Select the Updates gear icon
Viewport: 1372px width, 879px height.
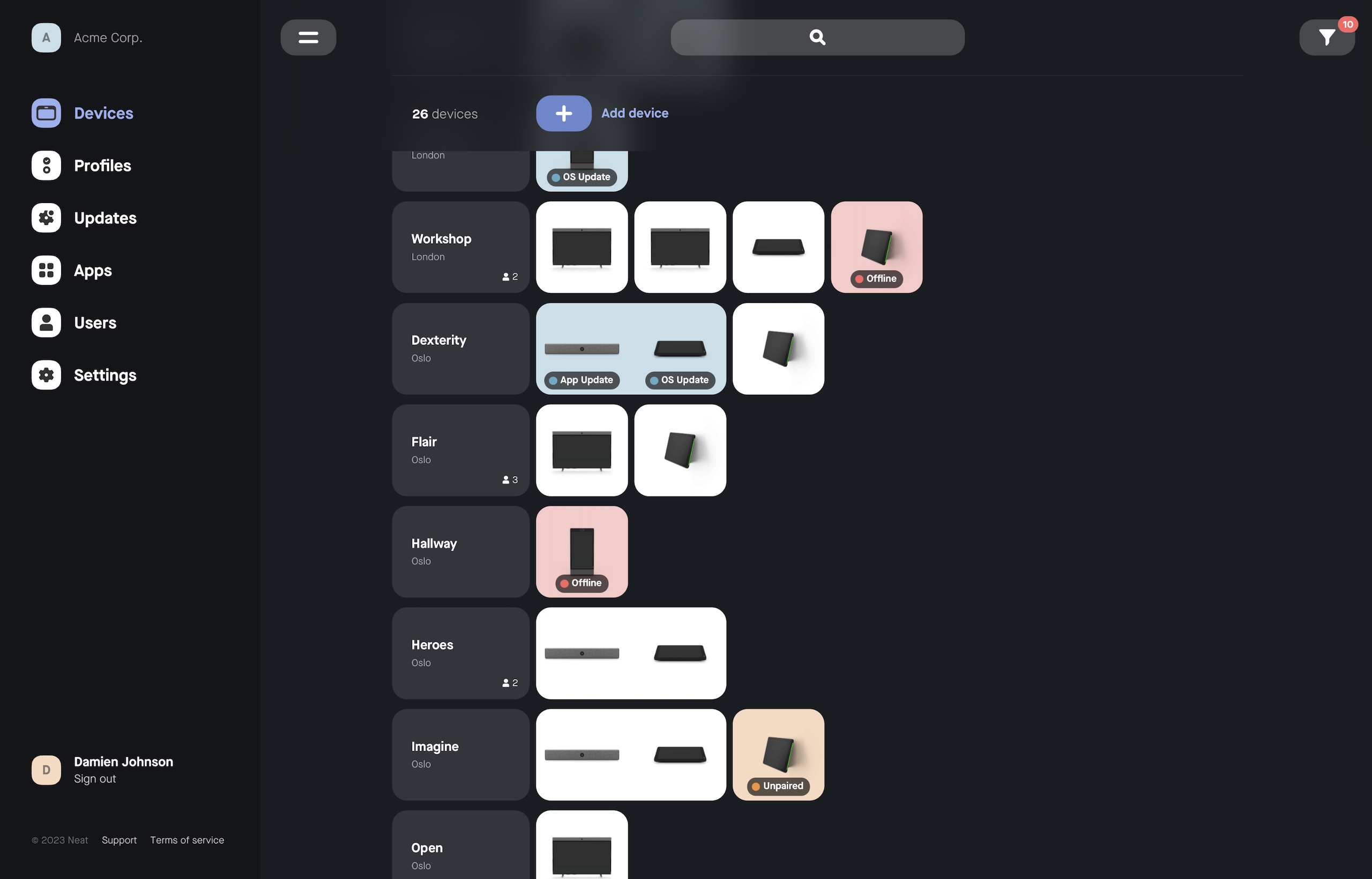tap(46, 218)
